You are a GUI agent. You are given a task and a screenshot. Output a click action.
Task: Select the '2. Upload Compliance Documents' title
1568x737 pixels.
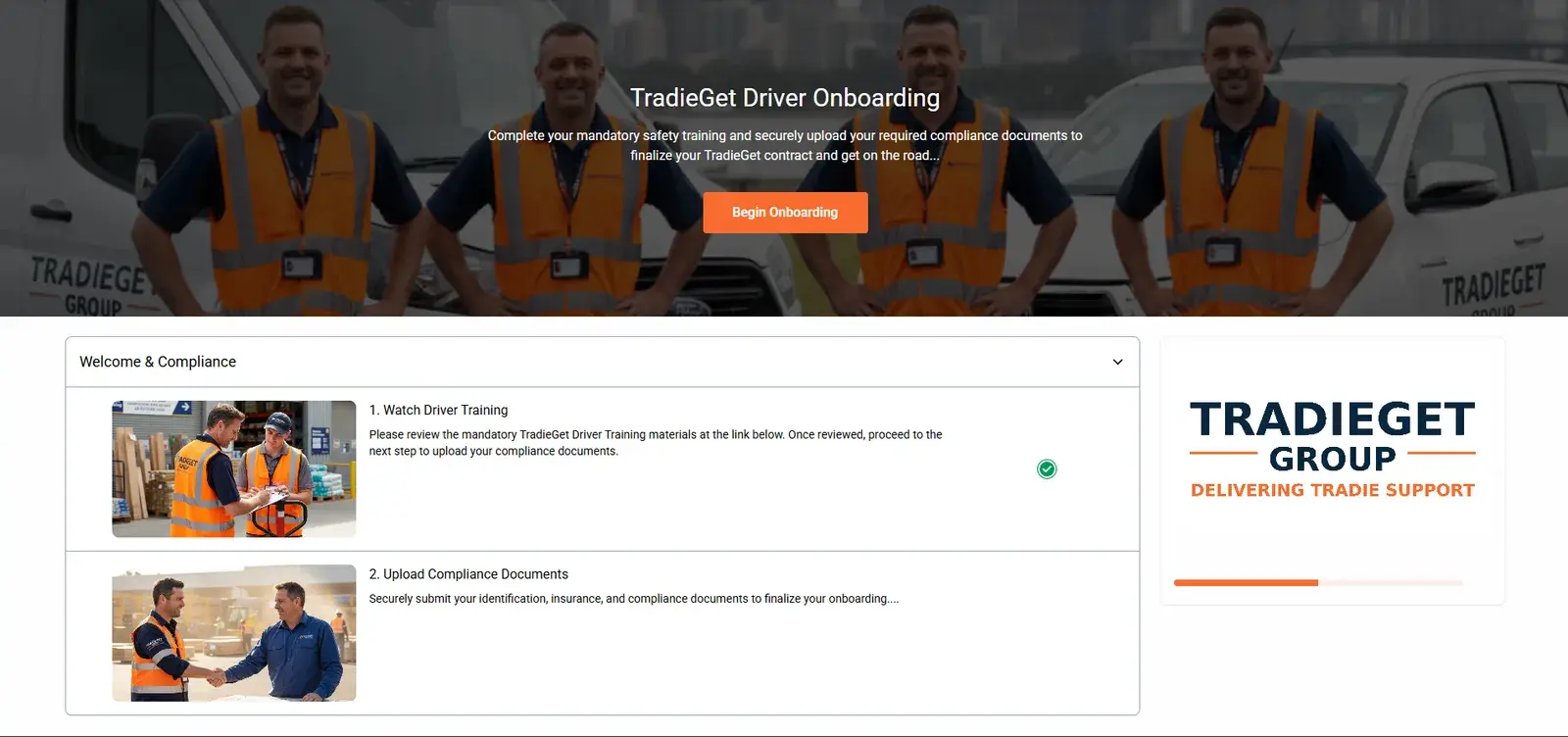(x=468, y=574)
